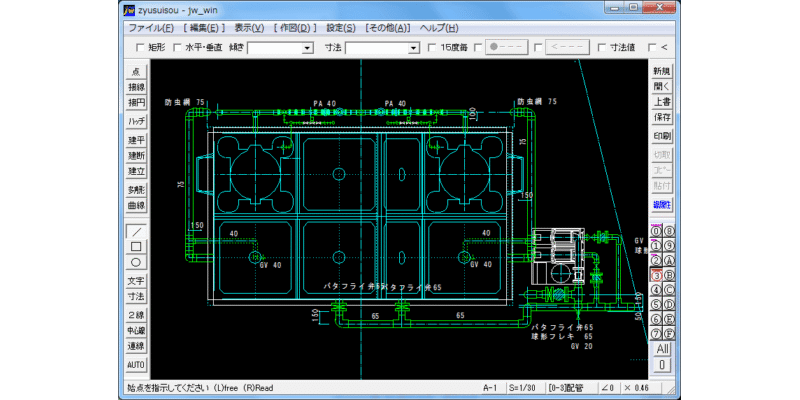
Task: Select the 中心線 center line tool
Action: click(x=136, y=330)
